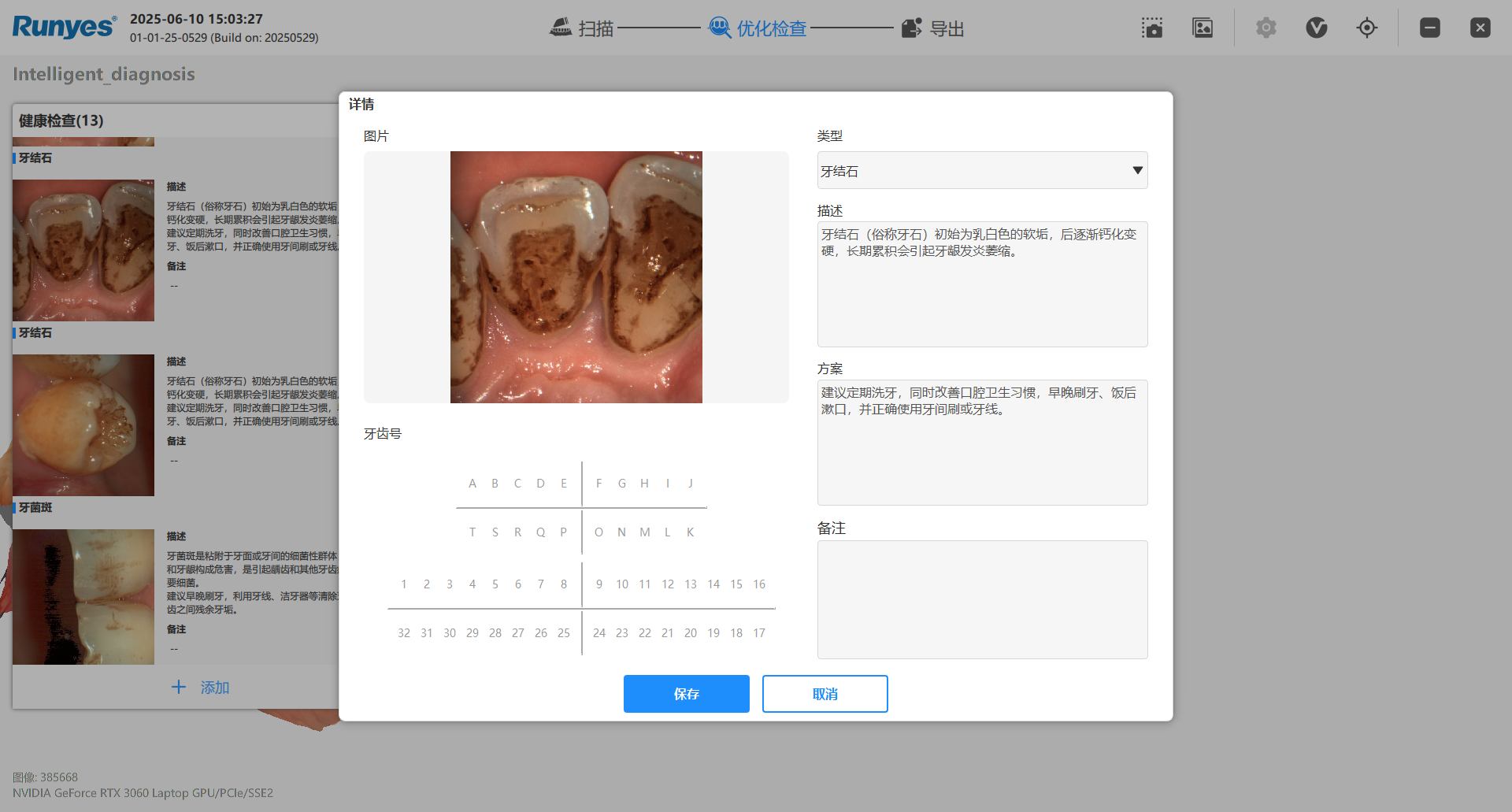Click the circular V logo icon
The image size is (1512, 812).
pyautogui.click(x=1316, y=28)
